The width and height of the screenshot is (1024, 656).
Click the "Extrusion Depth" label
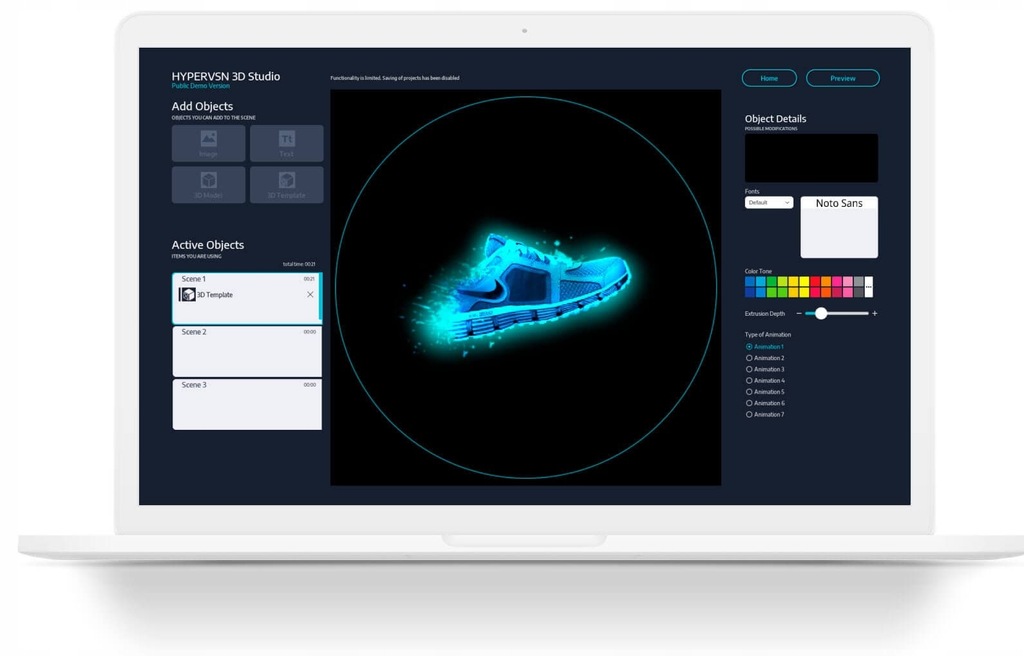(x=765, y=314)
